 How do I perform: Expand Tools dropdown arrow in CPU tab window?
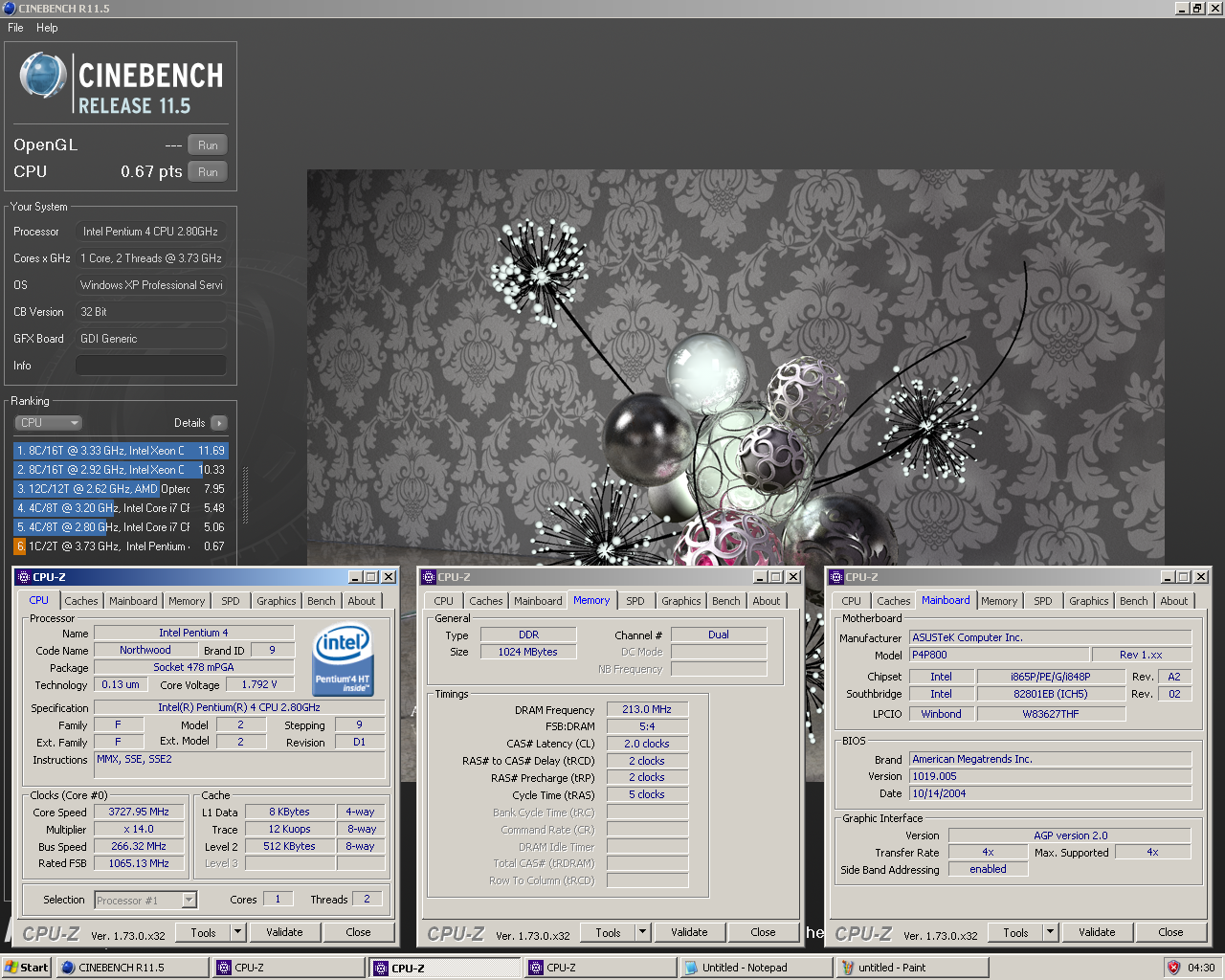click(x=238, y=932)
